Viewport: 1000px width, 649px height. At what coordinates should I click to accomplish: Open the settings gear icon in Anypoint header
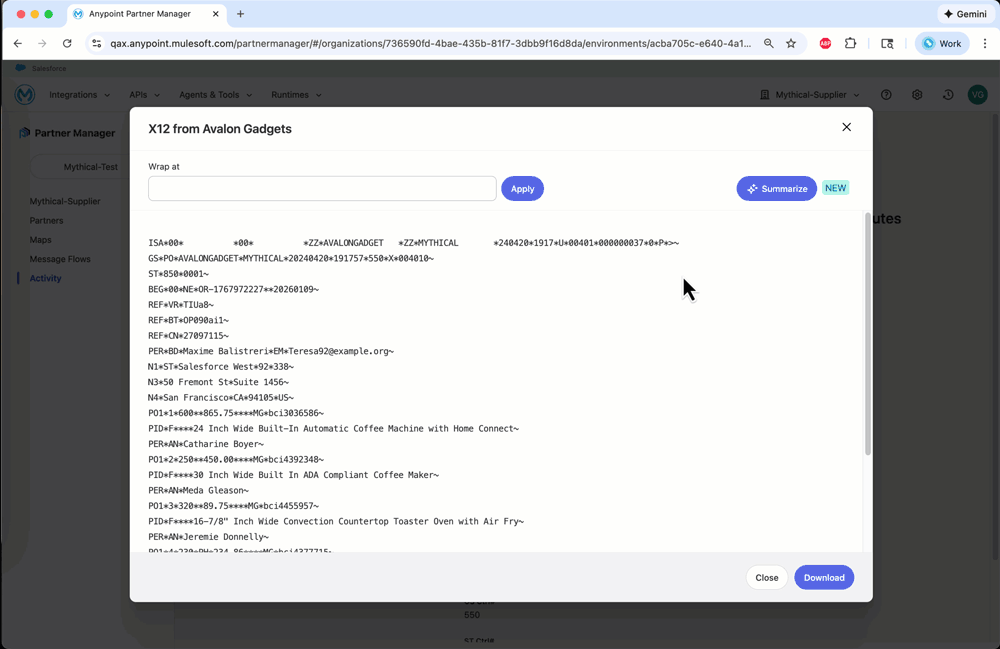[x=917, y=95]
